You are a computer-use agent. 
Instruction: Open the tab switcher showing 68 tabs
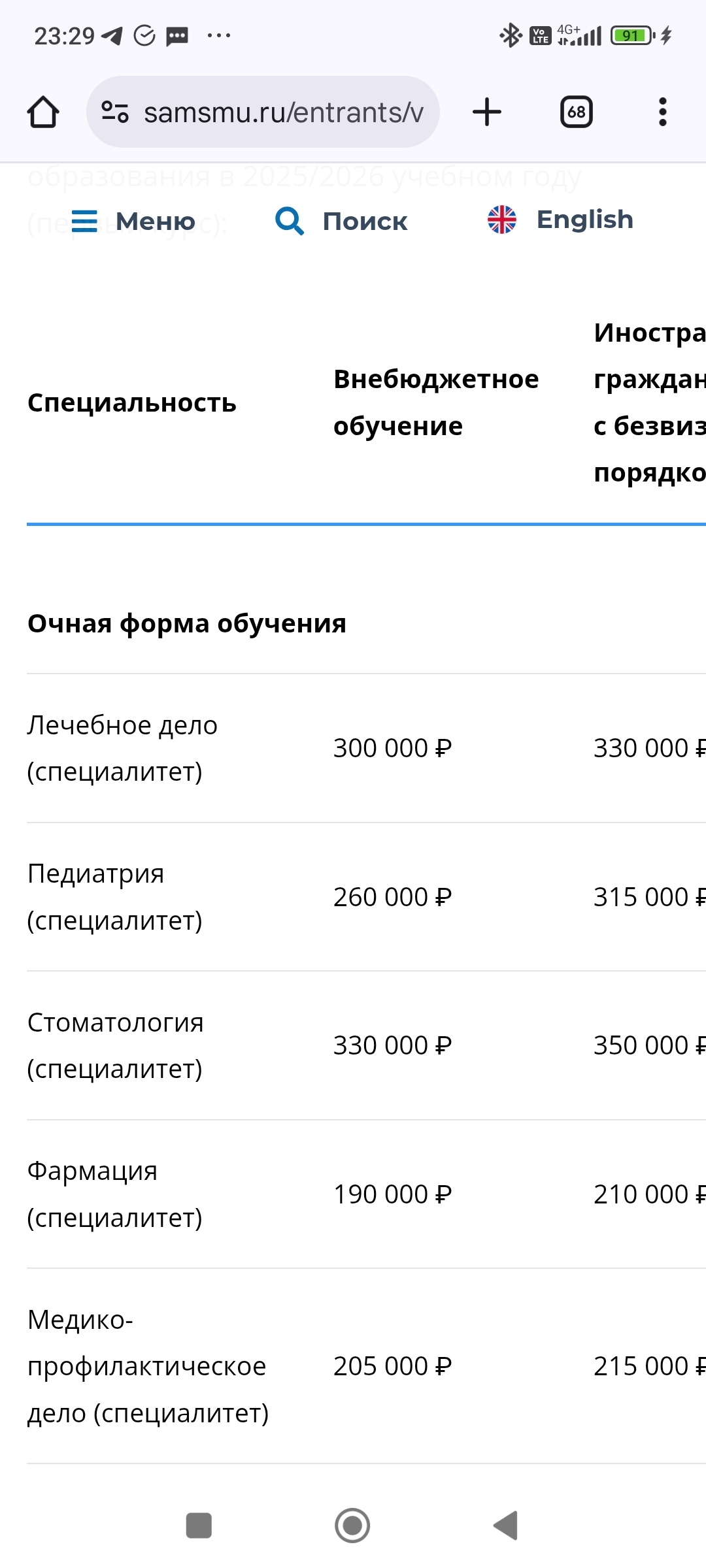coord(576,112)
